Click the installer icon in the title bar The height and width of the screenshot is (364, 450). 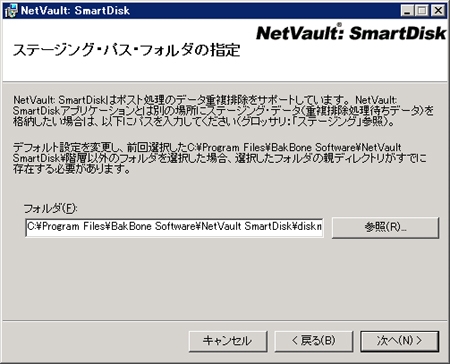pos(10,11)
